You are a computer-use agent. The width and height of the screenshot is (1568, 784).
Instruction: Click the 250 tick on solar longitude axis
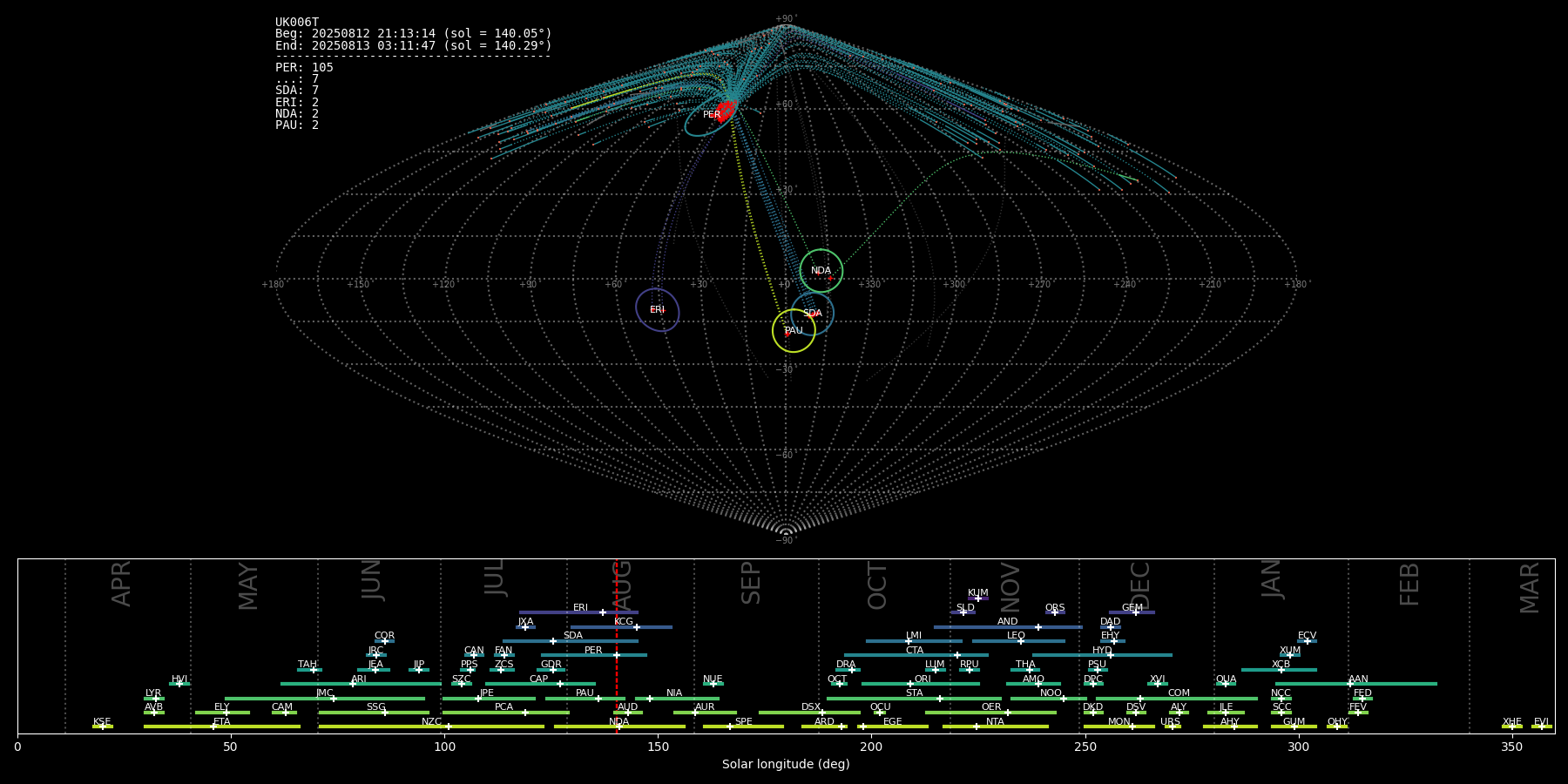pyautogui.click(x=1085, y=747)
